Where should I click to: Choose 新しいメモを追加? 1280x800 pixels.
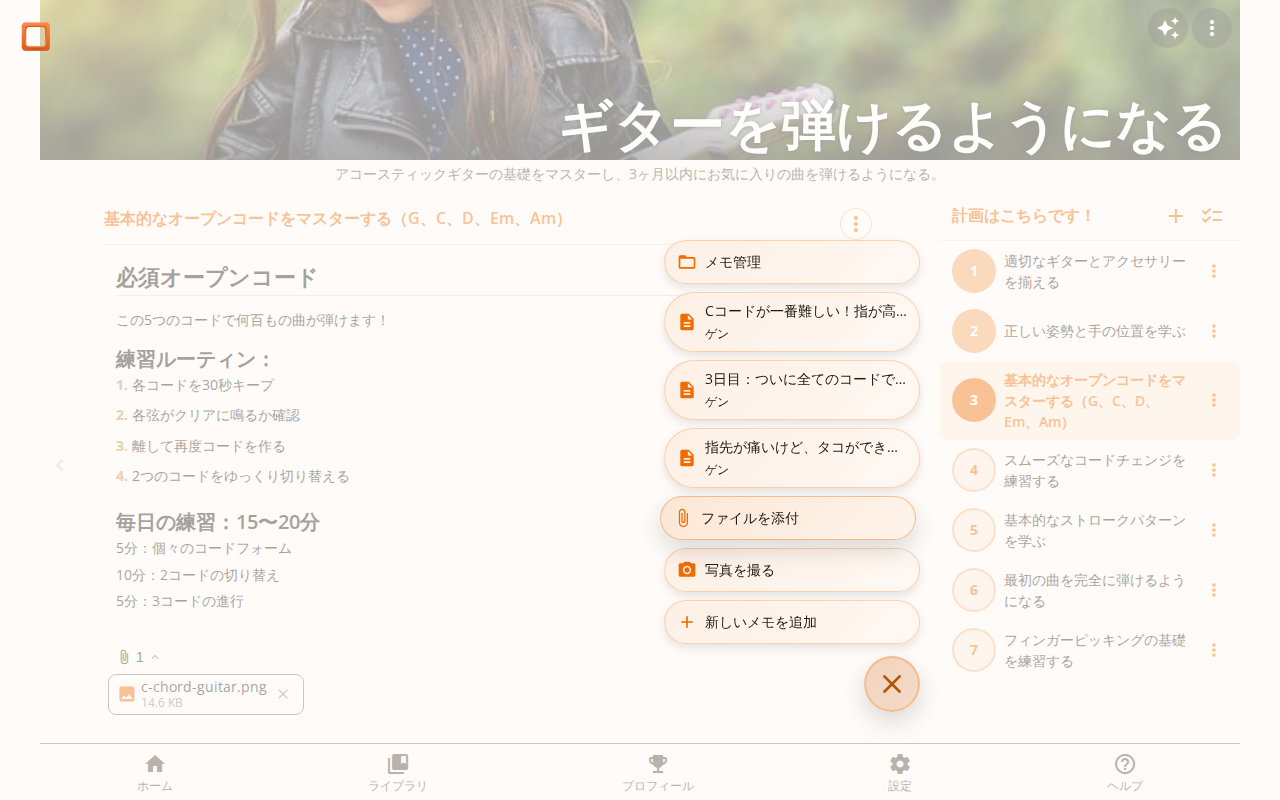click(792, 622)
